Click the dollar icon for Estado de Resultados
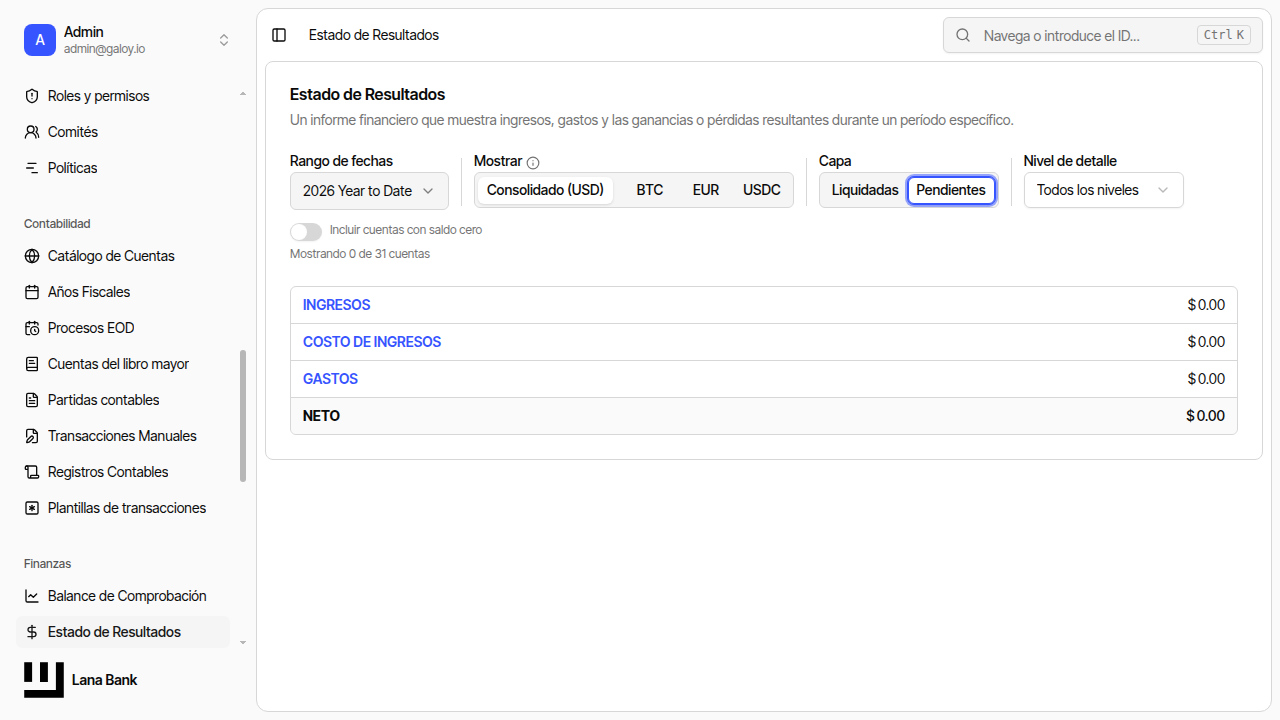1280x720 pixels. click(32, 632)
